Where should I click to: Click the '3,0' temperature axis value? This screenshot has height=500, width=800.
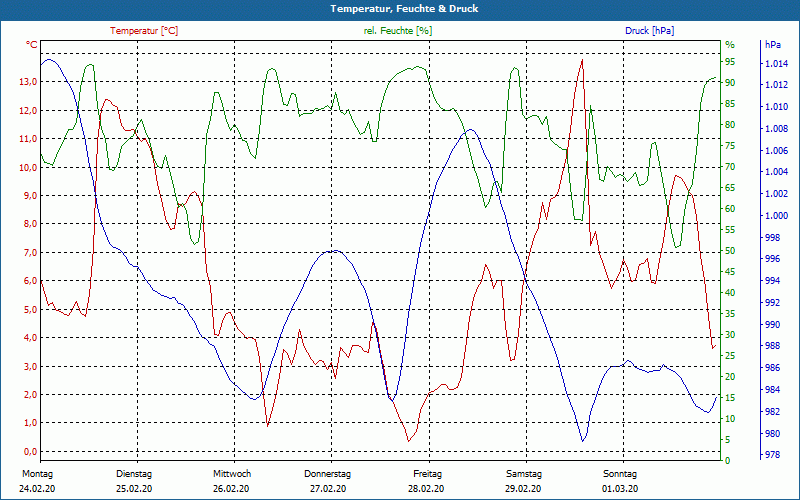[x=30, y=366]
